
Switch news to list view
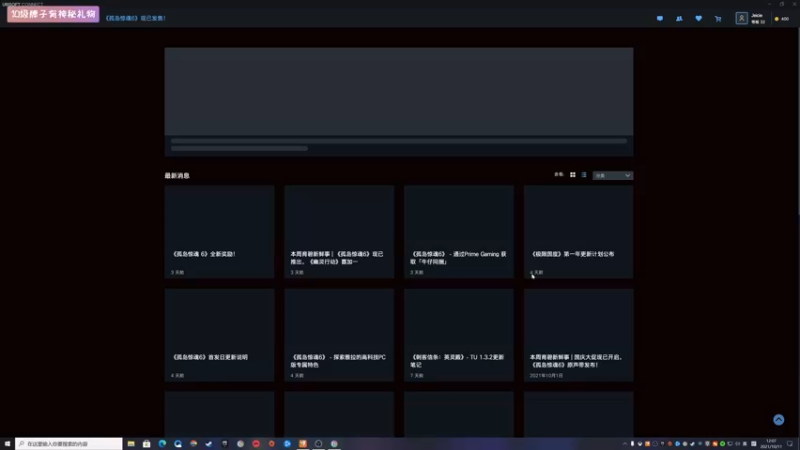584,175
